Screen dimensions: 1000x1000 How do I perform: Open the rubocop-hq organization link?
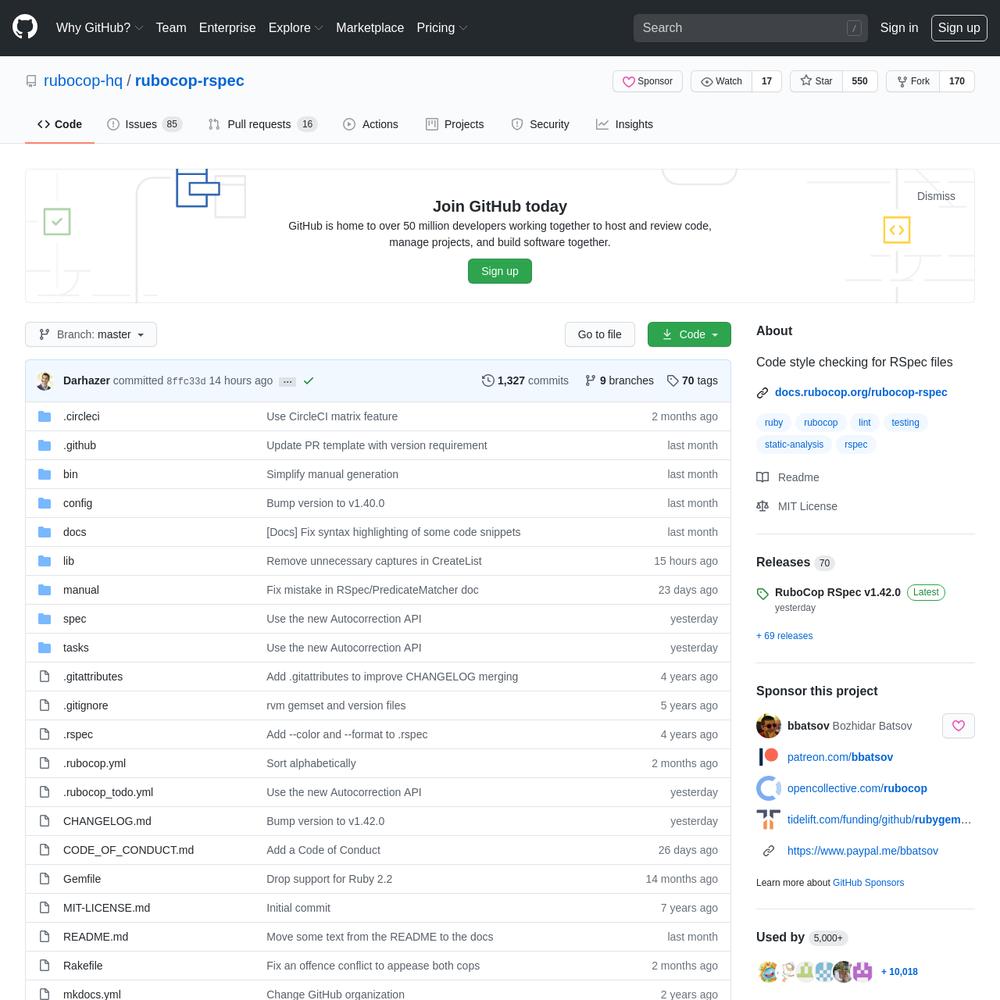tap(83, 81)
